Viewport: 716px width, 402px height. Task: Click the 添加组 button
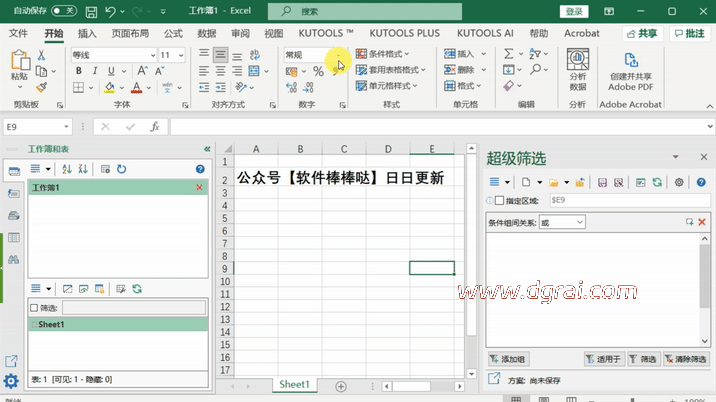pyautogui.click(x=509, y=359)
